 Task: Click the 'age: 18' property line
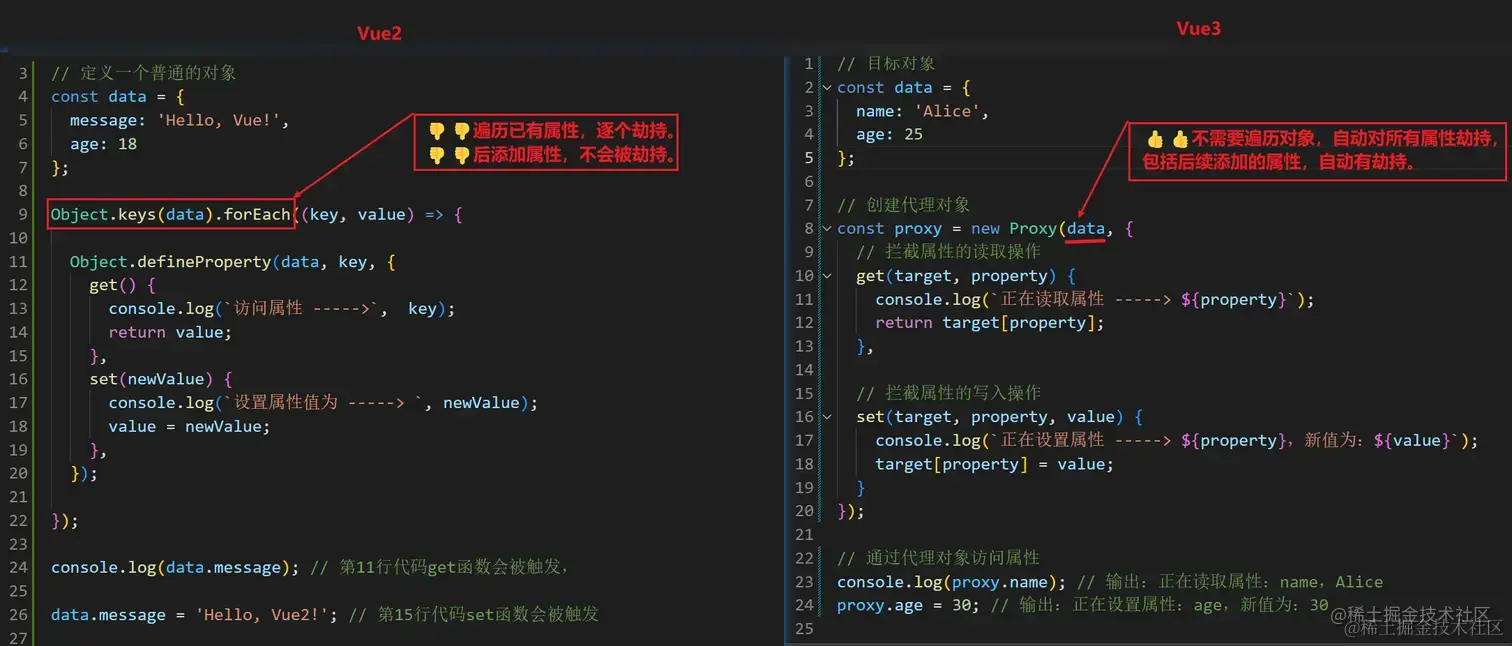(x=103, y=144)
